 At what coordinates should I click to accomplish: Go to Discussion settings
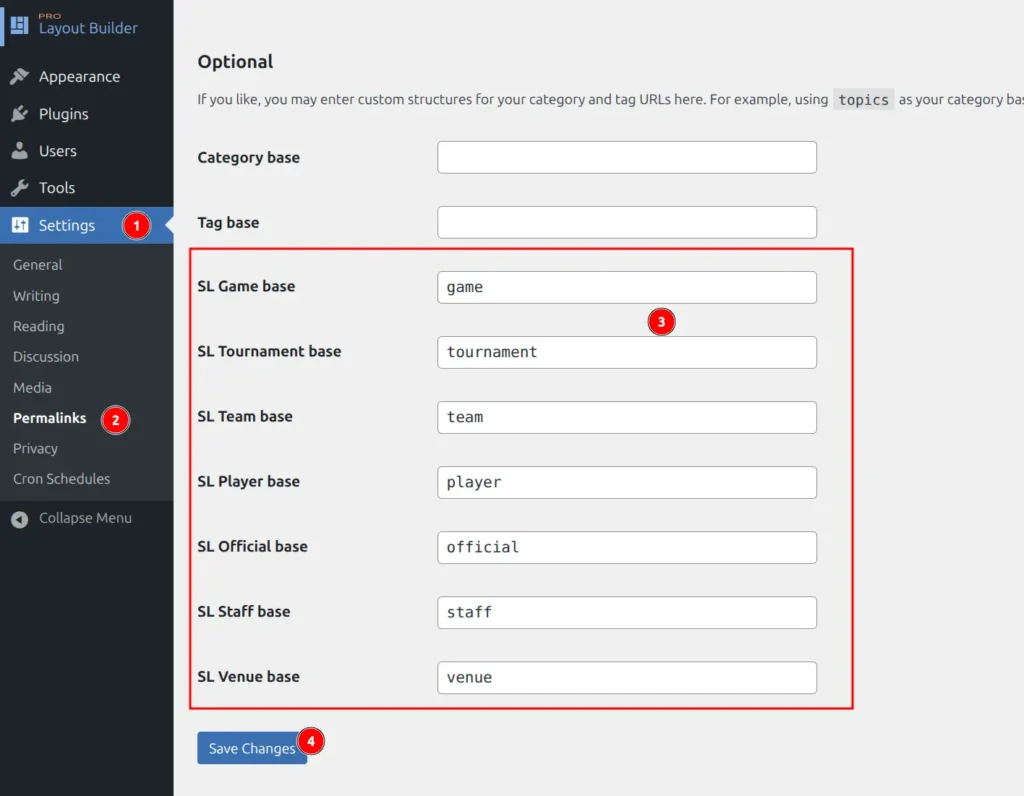point(46,357)
